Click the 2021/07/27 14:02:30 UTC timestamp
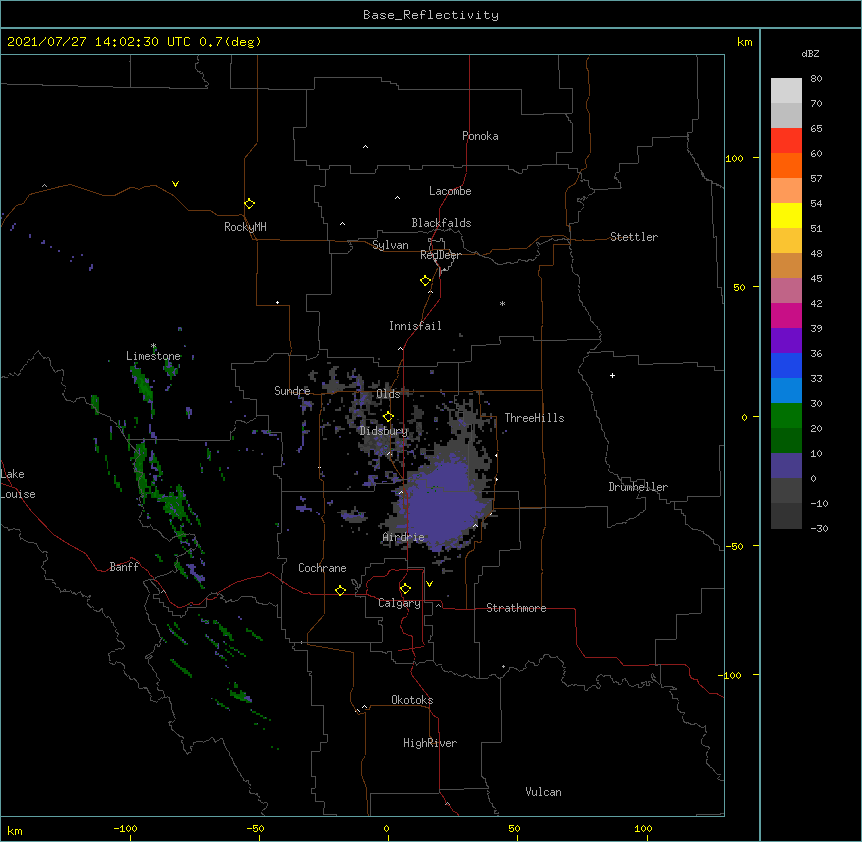 (x=99, y=42)
